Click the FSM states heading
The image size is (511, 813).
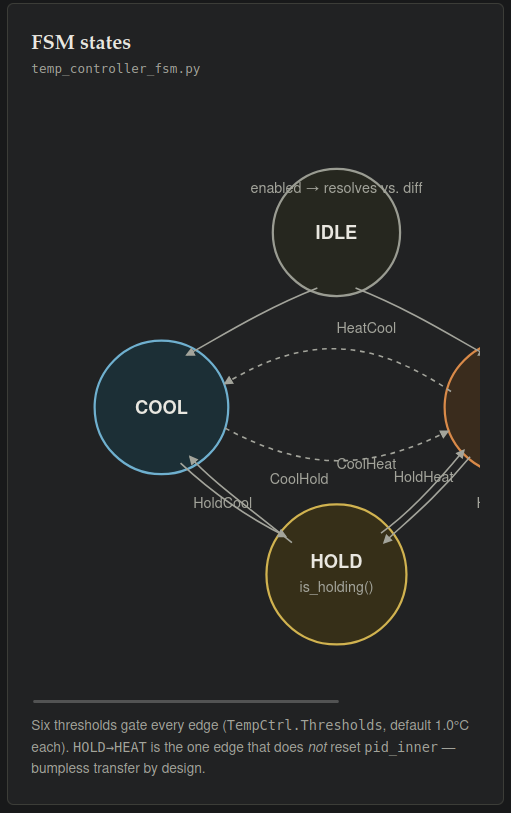[x=81, y=43]
